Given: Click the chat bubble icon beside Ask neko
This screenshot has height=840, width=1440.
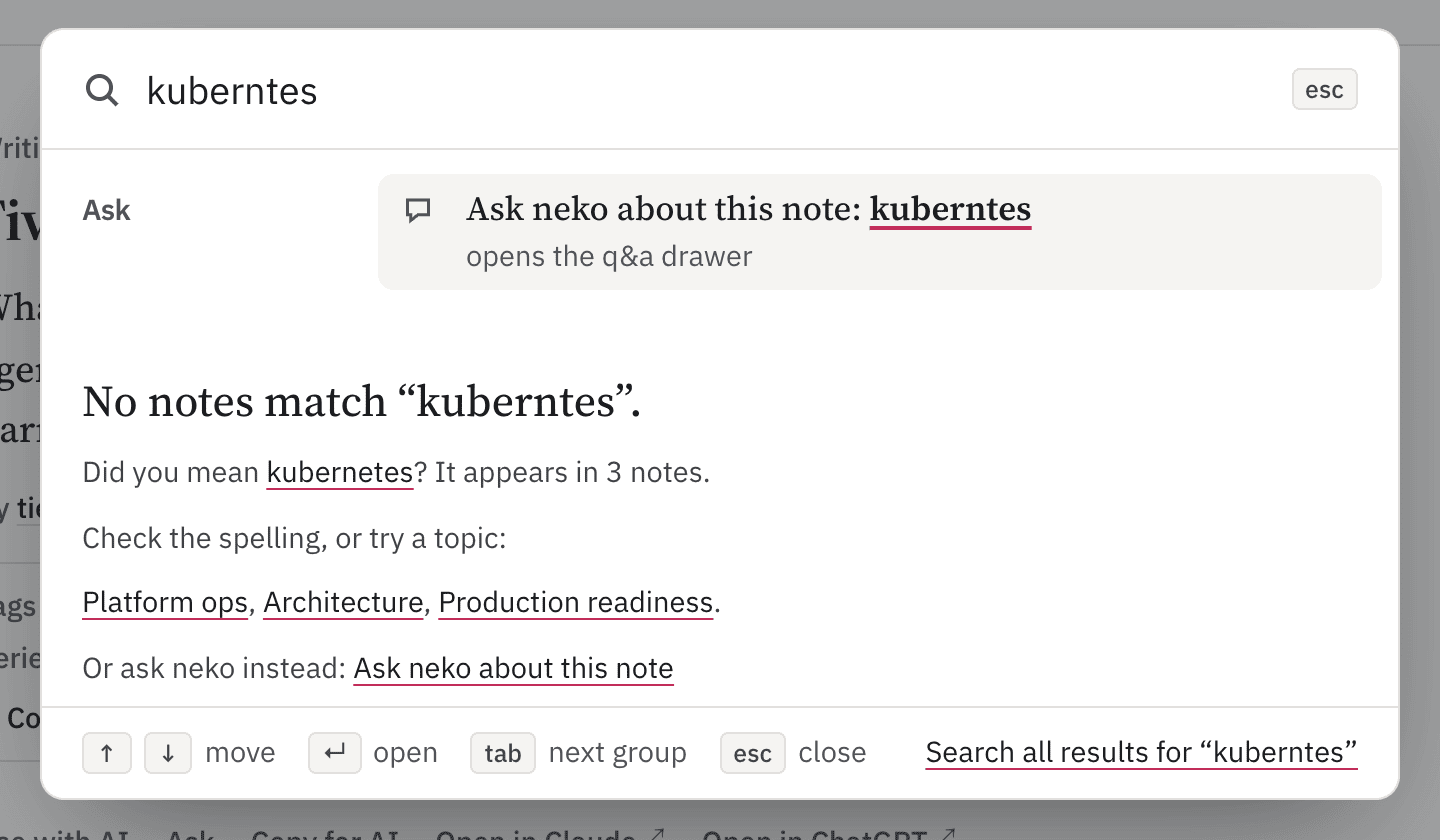Looking at the screenshot, I should 418,210.
